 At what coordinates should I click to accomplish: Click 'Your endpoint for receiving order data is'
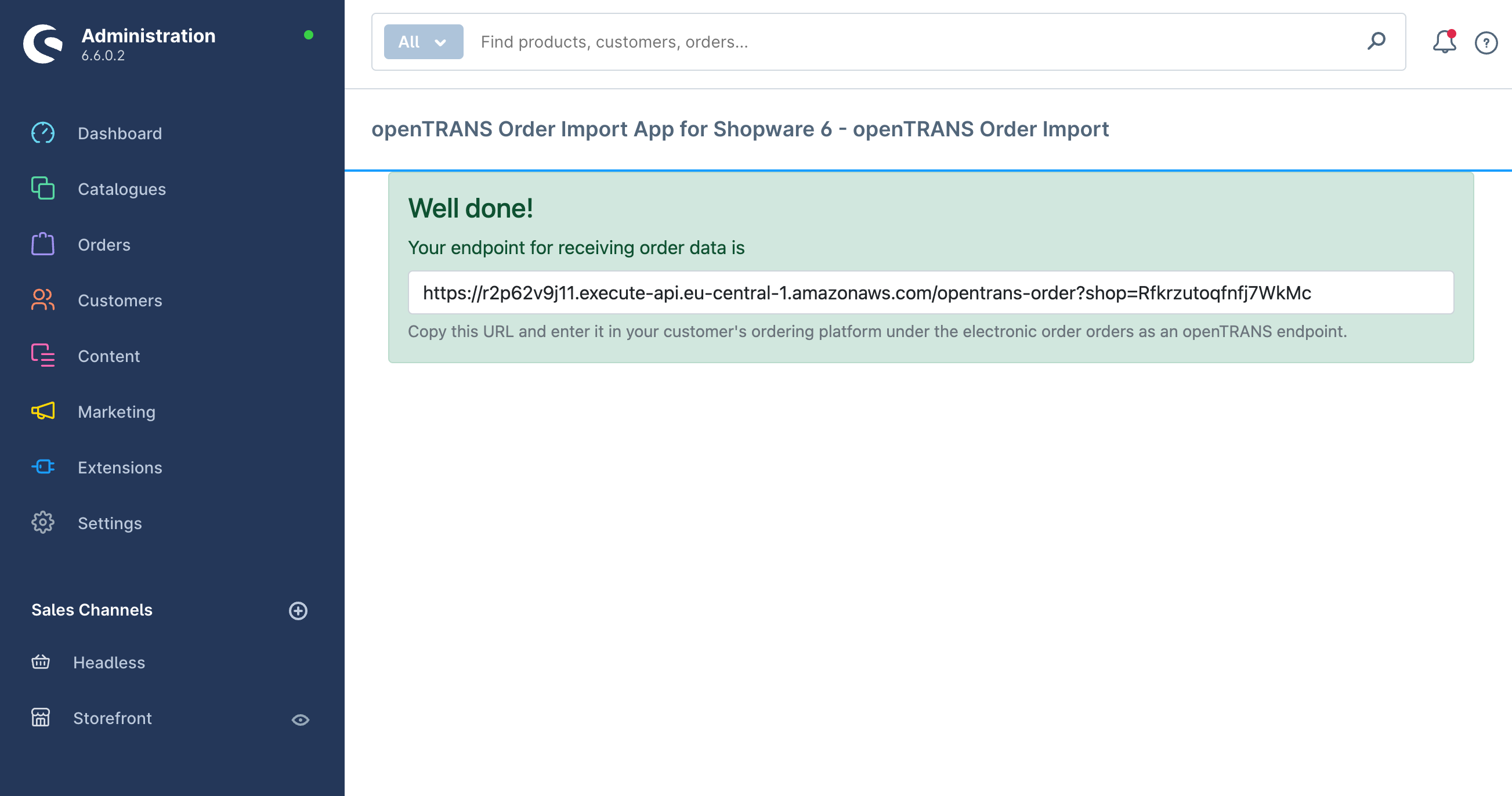pos(576,248)
